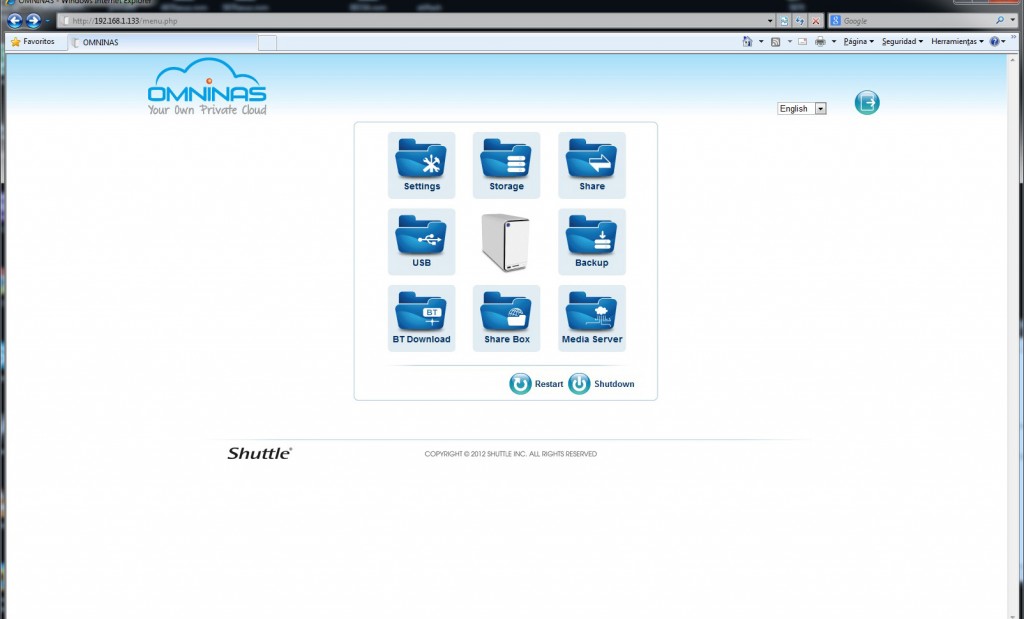Open the Settings folder icon
Viewport: 1024px width, 619px height.
pos(421,165)
